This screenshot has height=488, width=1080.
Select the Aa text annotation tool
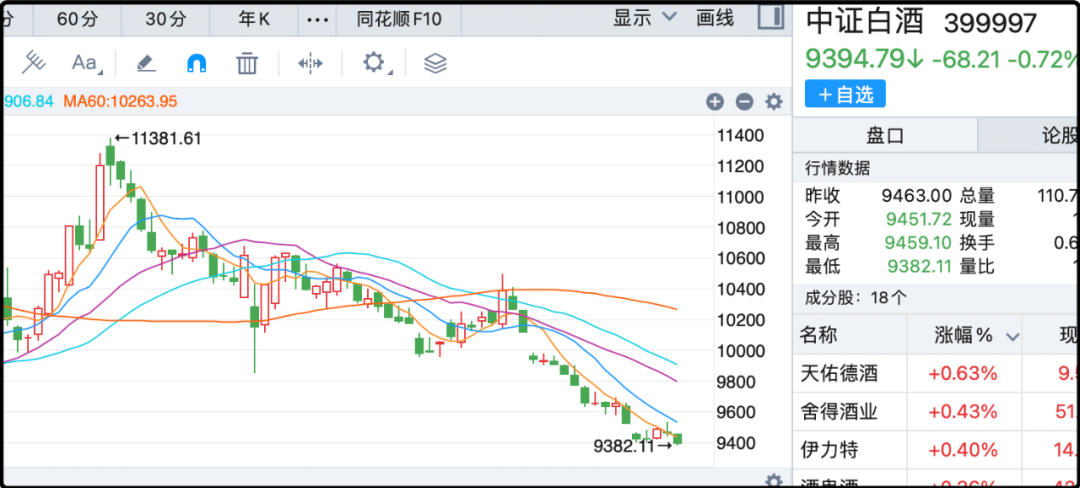point(85,63)
